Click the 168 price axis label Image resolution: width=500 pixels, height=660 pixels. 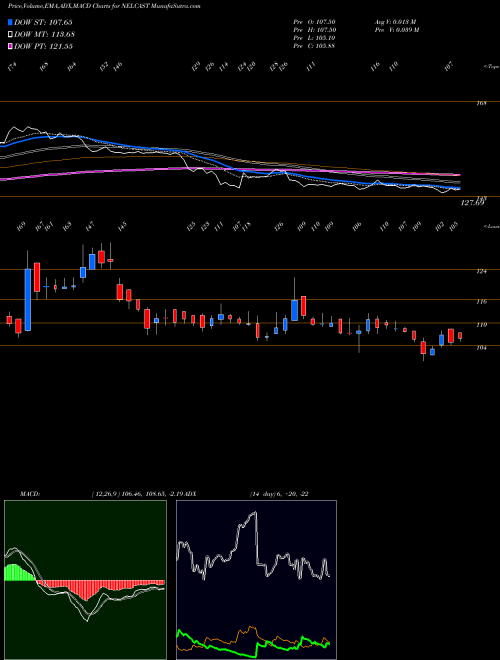pos(481,104)
